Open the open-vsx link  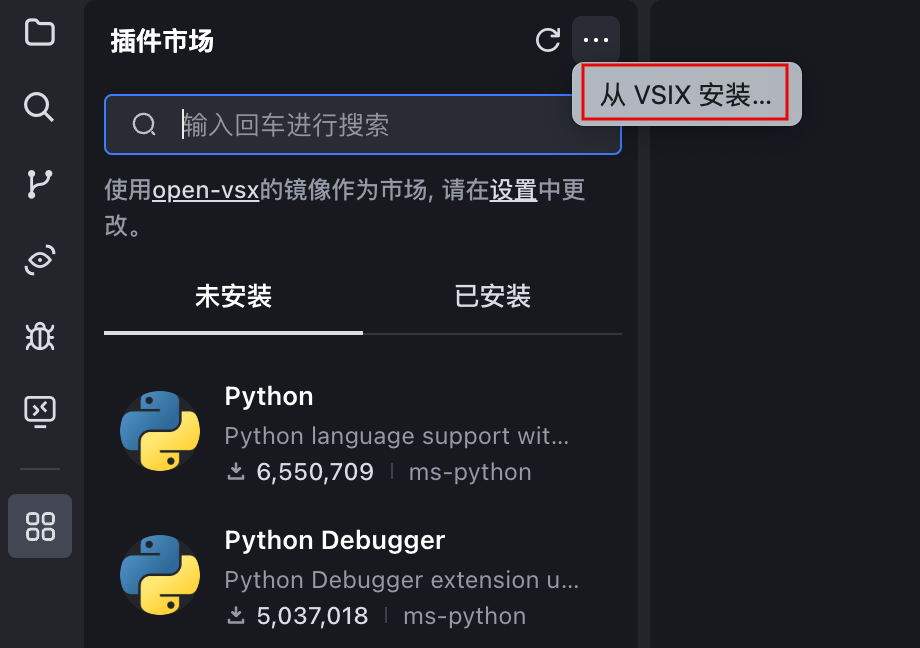[x=206, y=190]
